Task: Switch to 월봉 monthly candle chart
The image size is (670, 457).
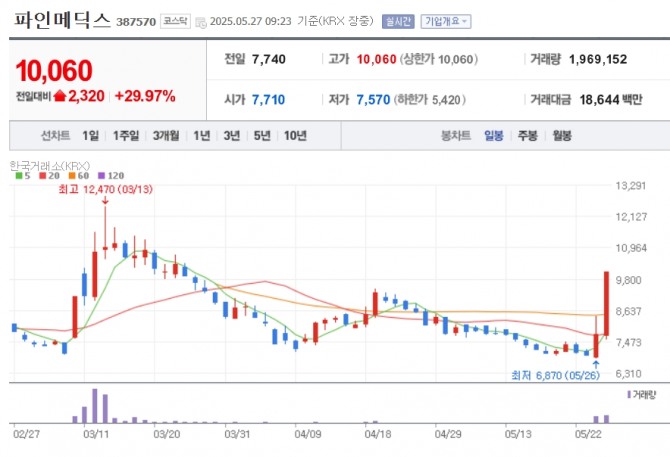Action: (561, 136)
